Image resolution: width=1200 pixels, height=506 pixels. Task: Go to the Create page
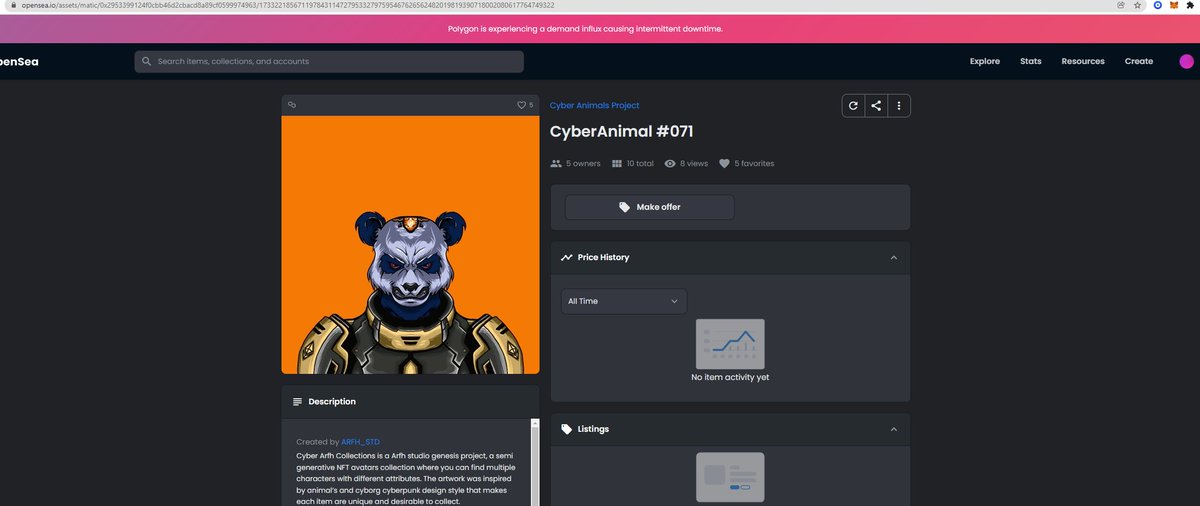(x=1139, y=61)
